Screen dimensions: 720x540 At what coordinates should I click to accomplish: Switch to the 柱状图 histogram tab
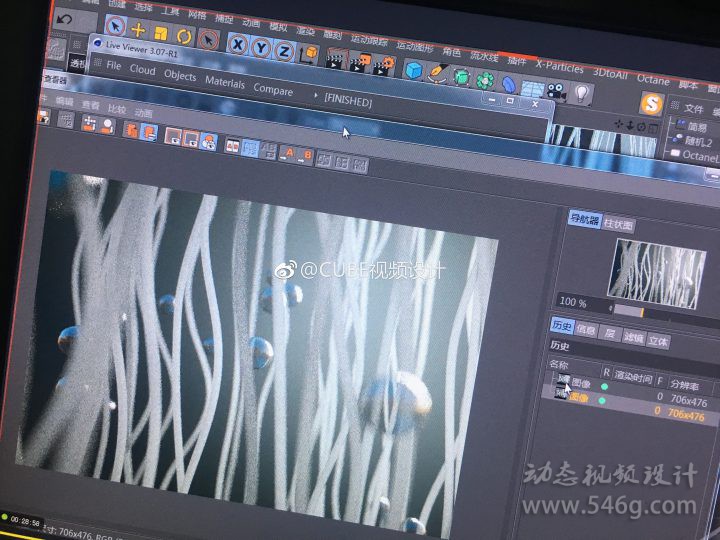coord(618,224)
